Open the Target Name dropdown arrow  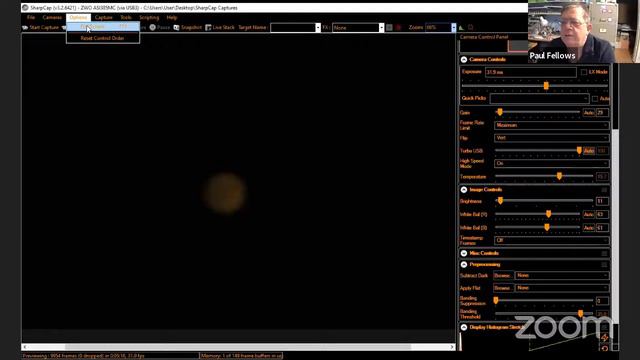coord(318,27)
